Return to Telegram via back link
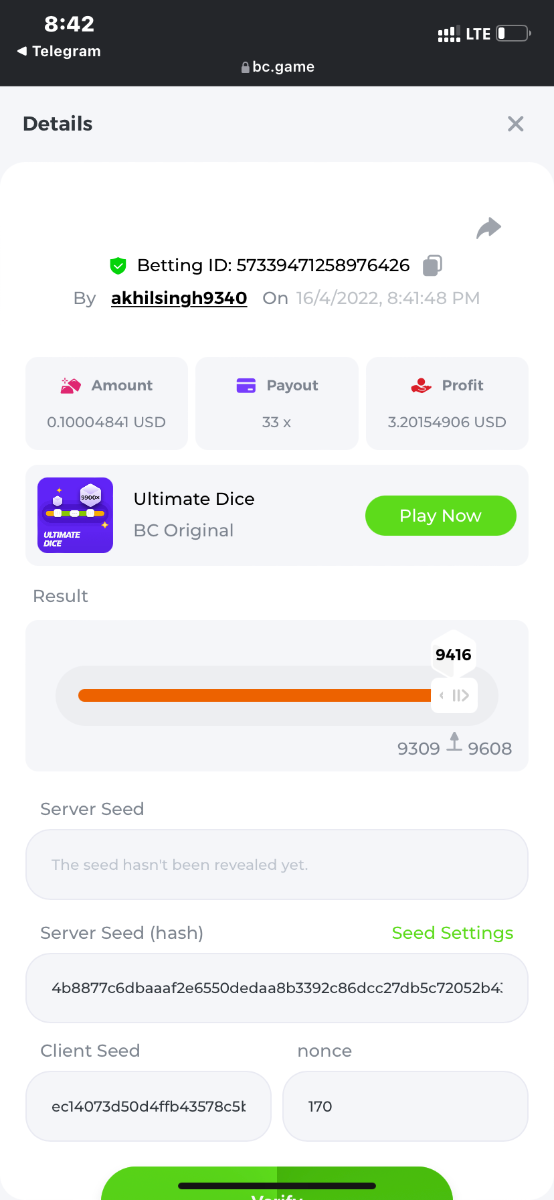 (x=59, y=51)
